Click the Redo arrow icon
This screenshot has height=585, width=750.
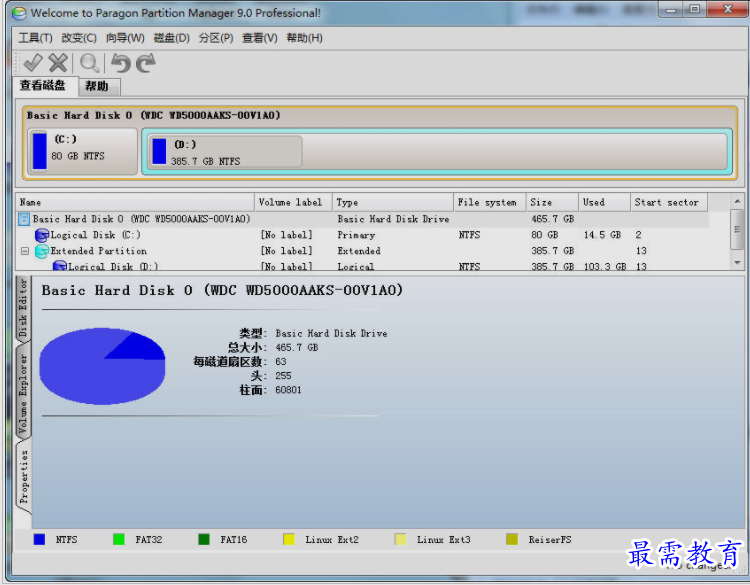coord(146,63)
